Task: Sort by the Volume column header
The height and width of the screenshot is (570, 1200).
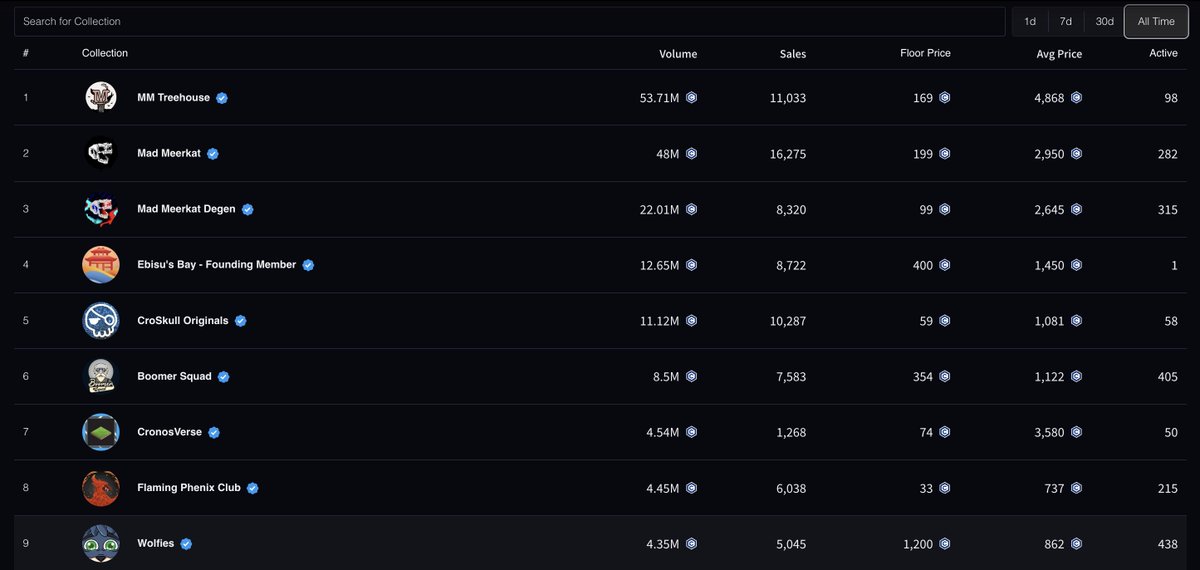Action: coord(678,54)
